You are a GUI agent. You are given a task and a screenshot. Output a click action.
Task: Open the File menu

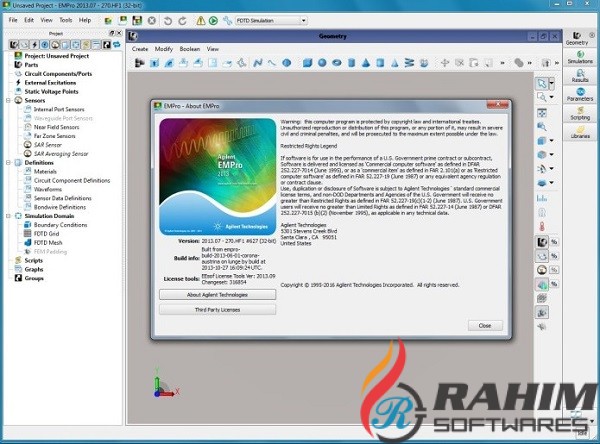tap(13, 20)
